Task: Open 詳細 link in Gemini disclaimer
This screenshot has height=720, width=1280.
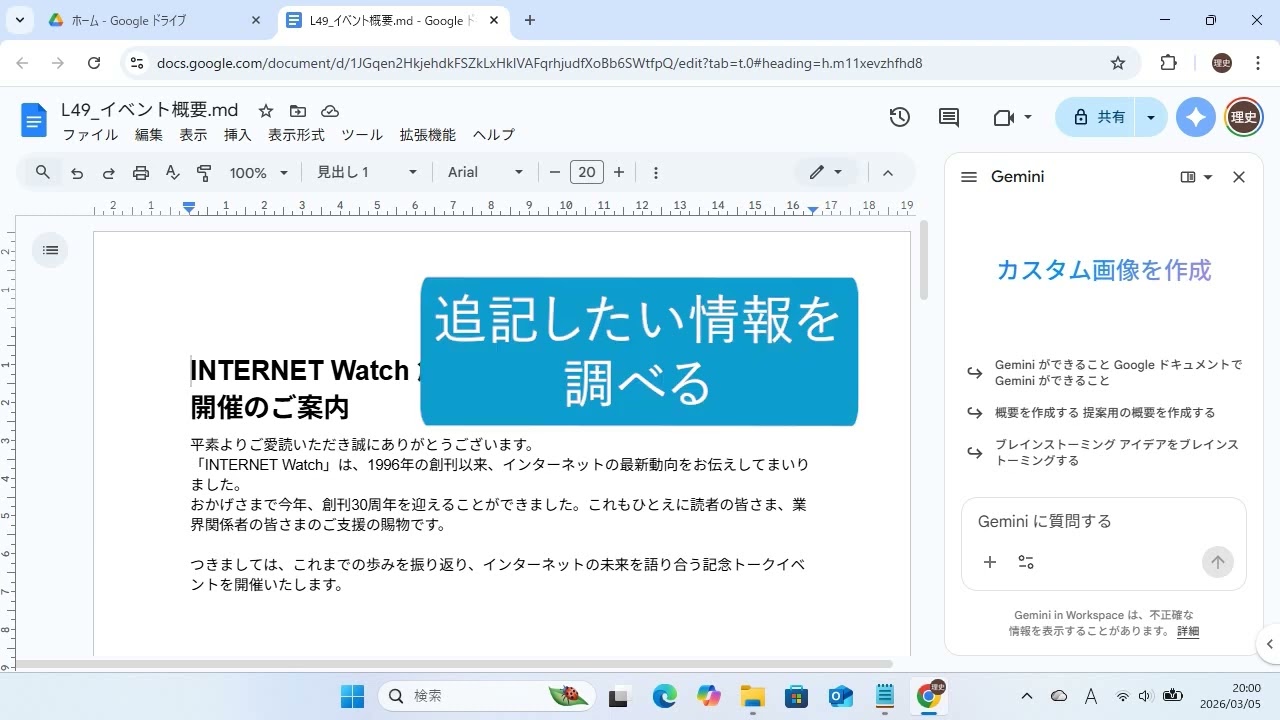Action: (1188, 631)
